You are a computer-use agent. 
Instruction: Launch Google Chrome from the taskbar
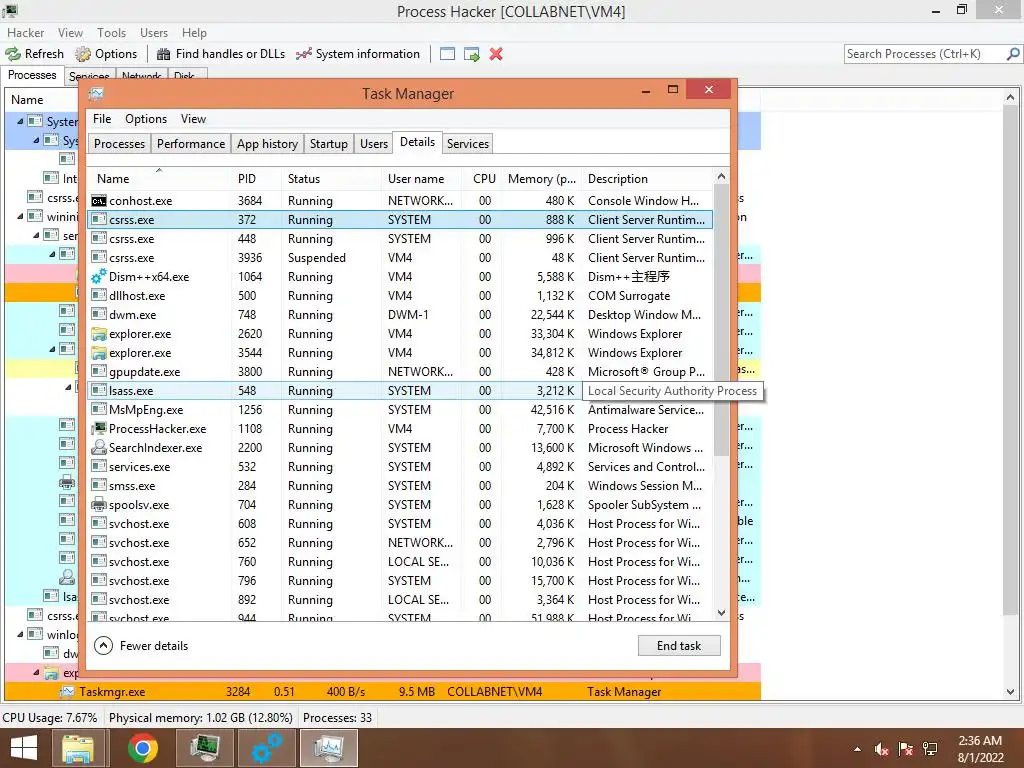tap(142, 748)
